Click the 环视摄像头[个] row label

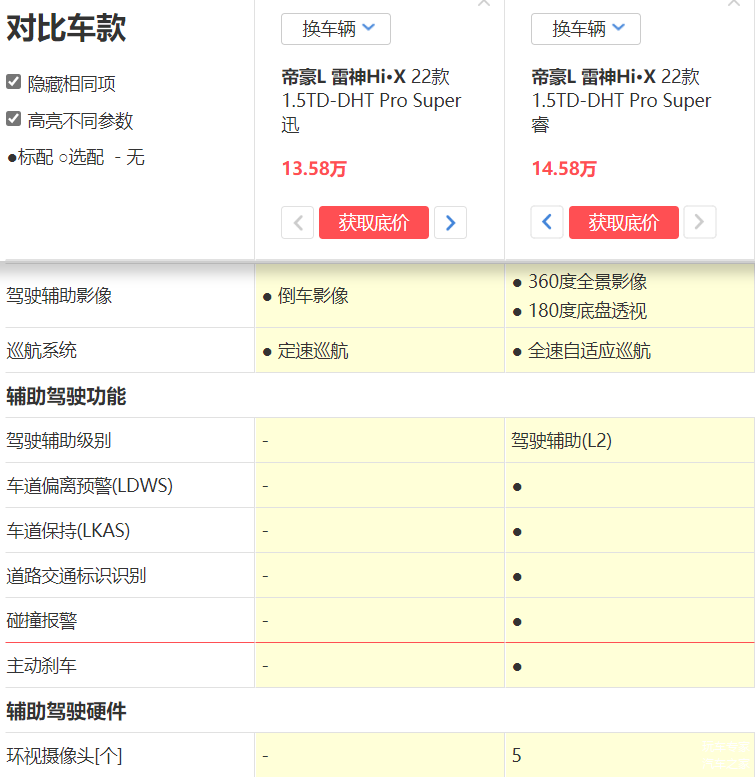click(64, 756)
